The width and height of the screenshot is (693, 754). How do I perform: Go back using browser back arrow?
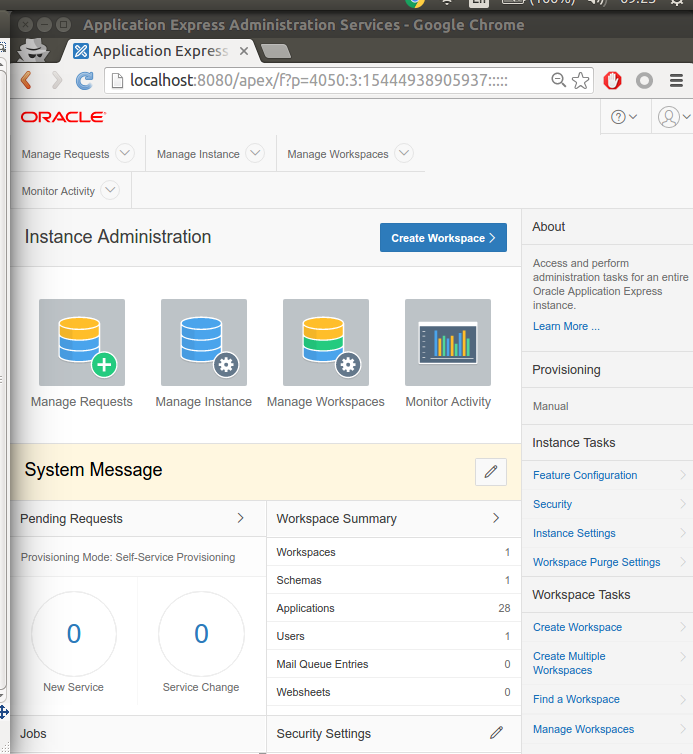coord(27,80)
